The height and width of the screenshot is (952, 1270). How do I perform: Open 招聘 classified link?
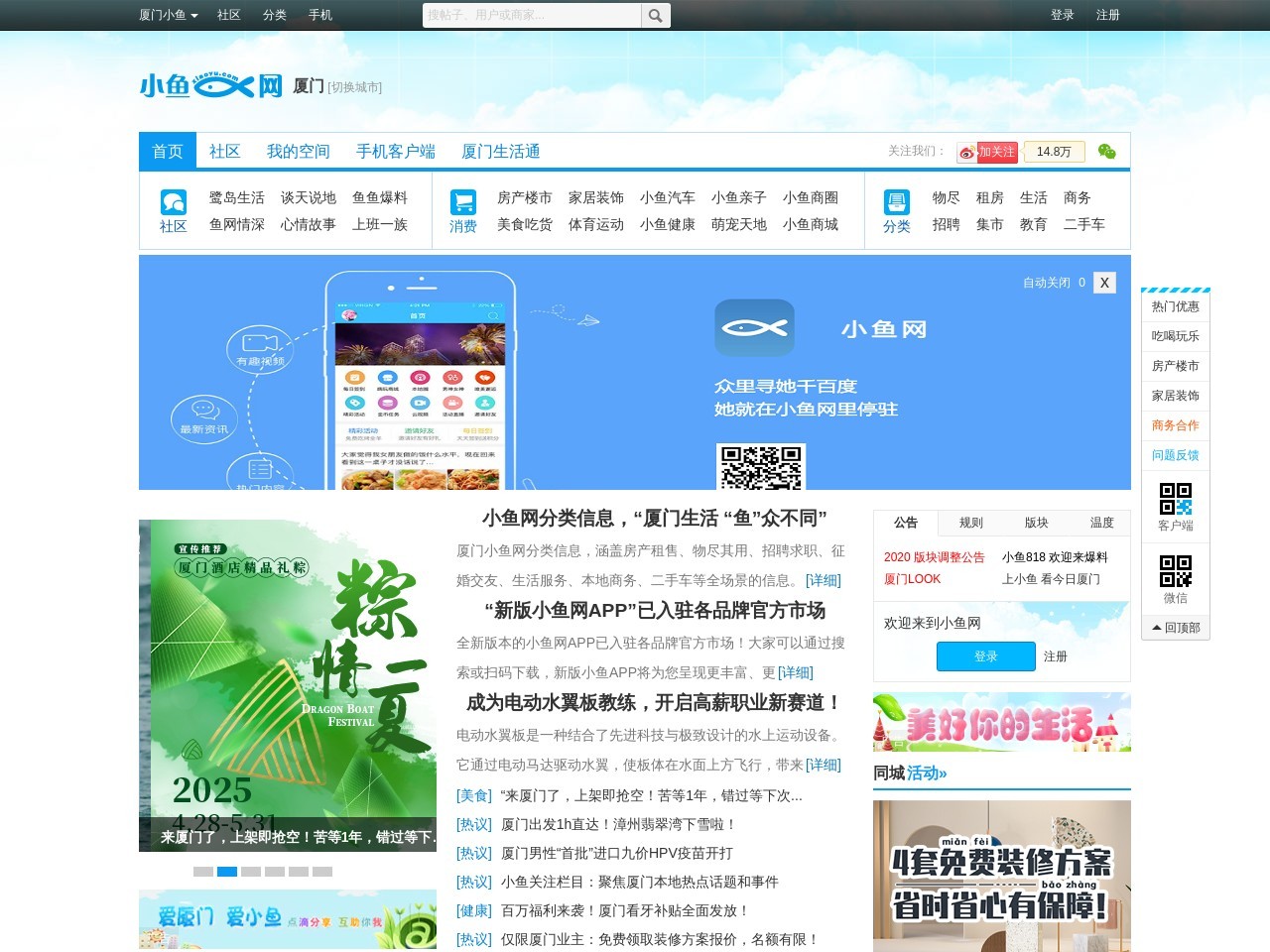coord(947,224)
